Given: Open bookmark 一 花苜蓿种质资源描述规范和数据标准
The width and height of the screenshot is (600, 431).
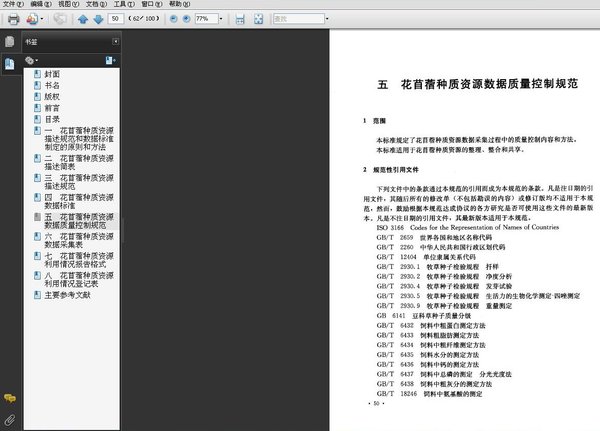Looking at the screenshot, I should coord(79,139).
